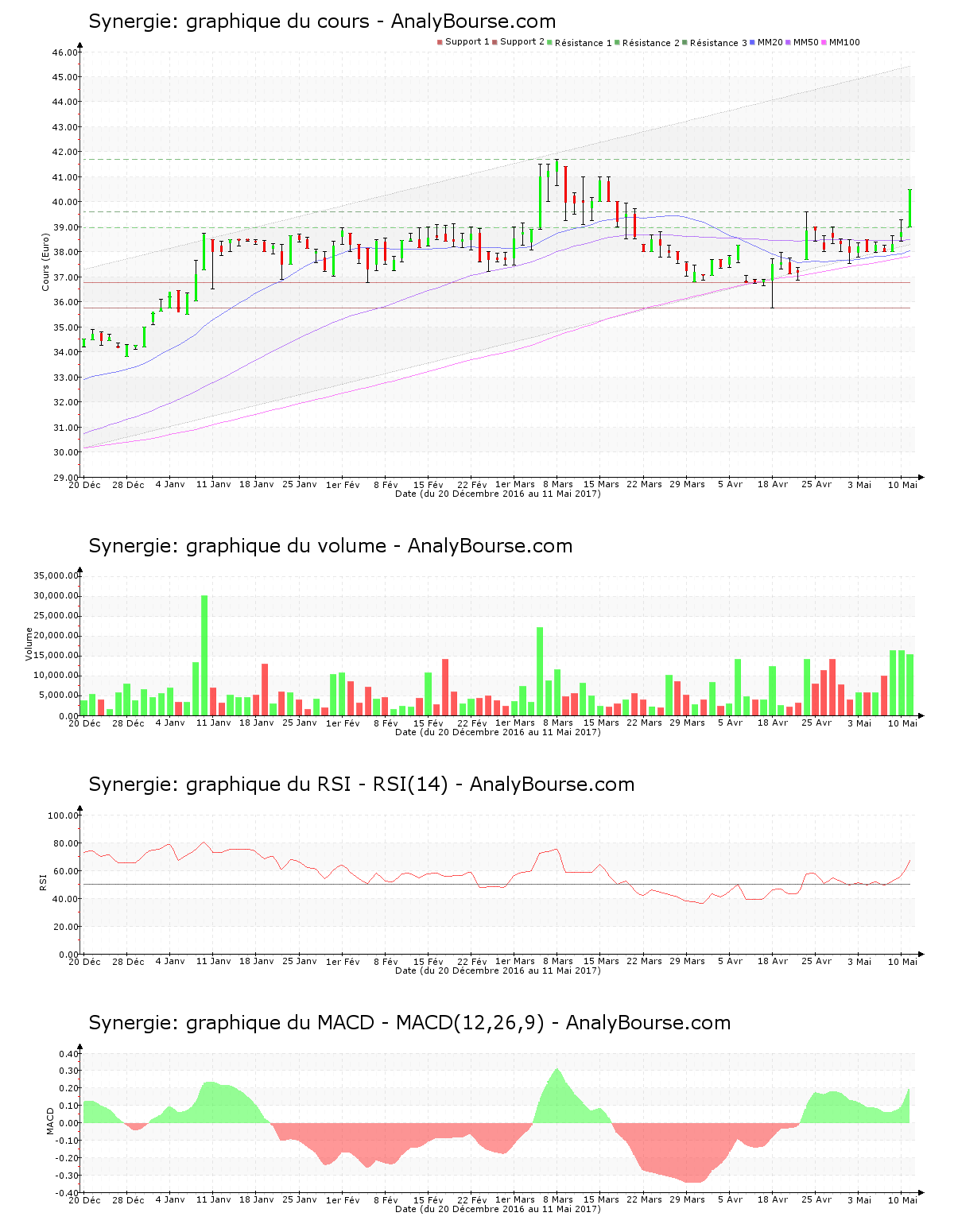
Task: Select the "MM20" legend label
Action: pyautogui.click(x=770, y=42)
